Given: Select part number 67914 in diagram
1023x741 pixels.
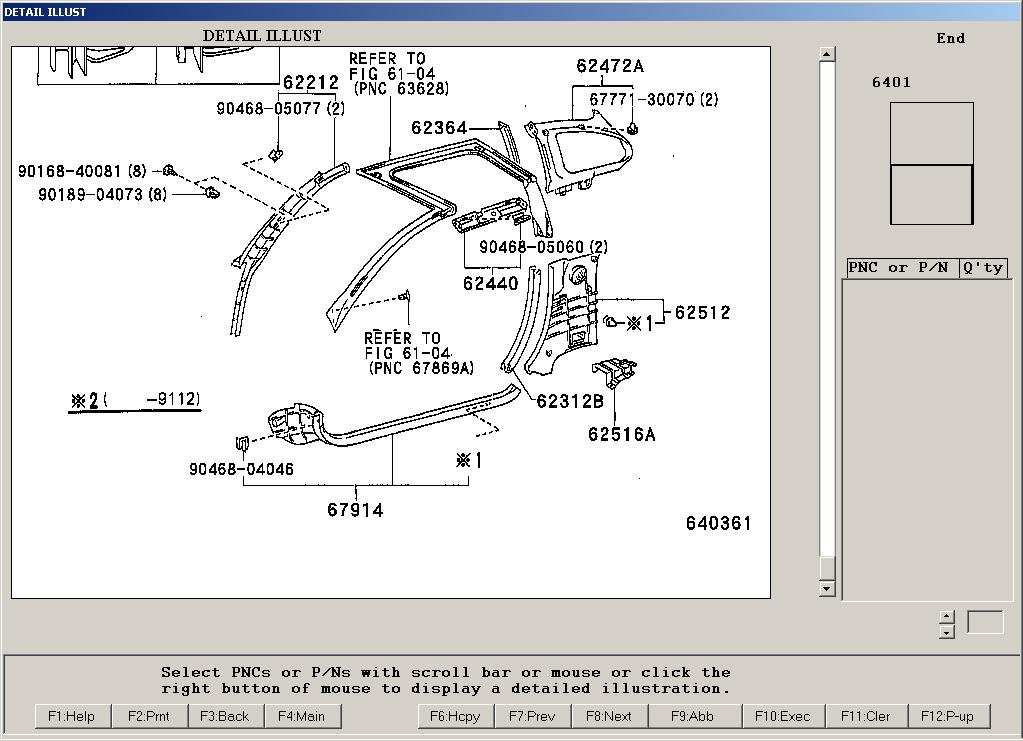Looking at the screenshot, I should [355, 510].
